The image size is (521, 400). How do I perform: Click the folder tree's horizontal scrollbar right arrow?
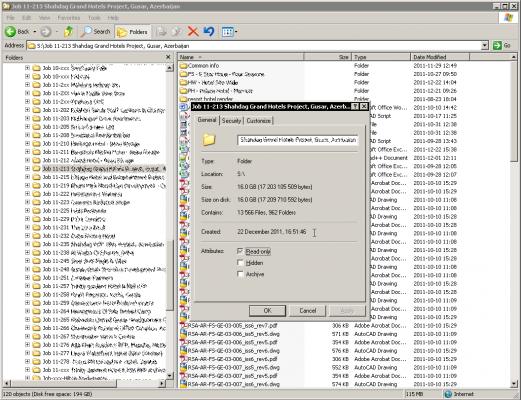tap(162, 383)
